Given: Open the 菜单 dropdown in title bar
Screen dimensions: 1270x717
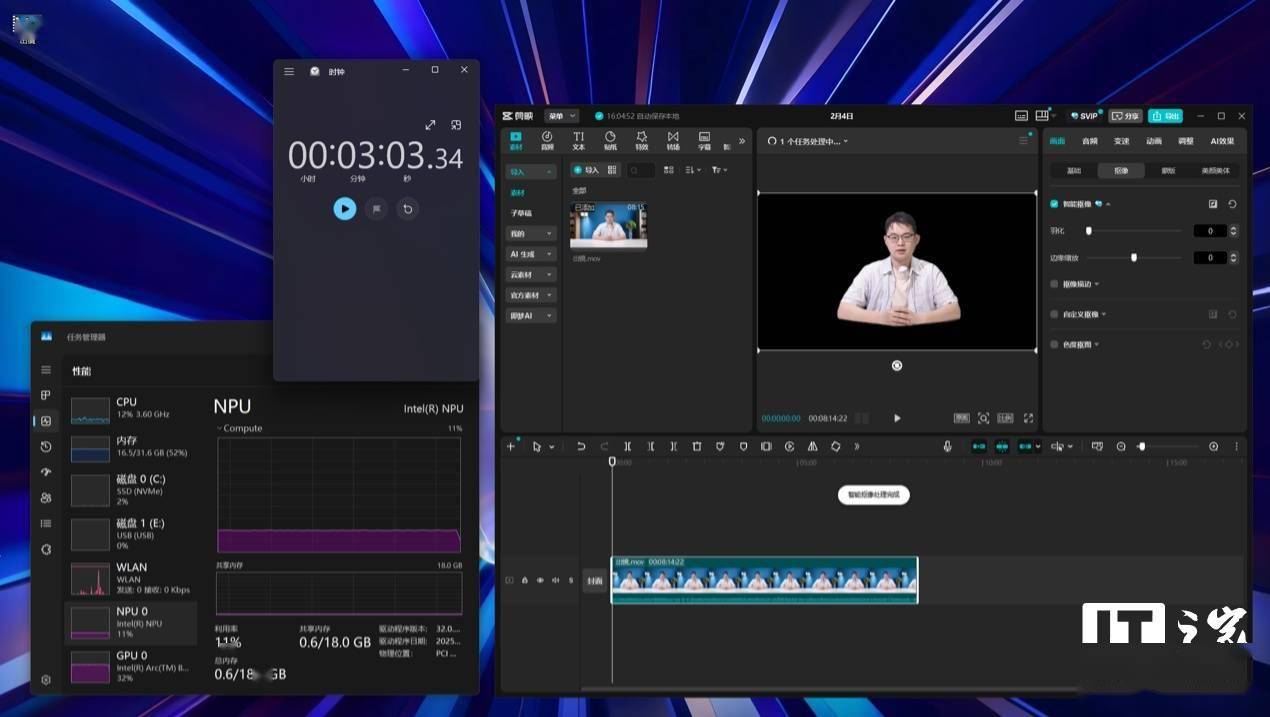Looking at the screenshot, I should coord(560,116).
